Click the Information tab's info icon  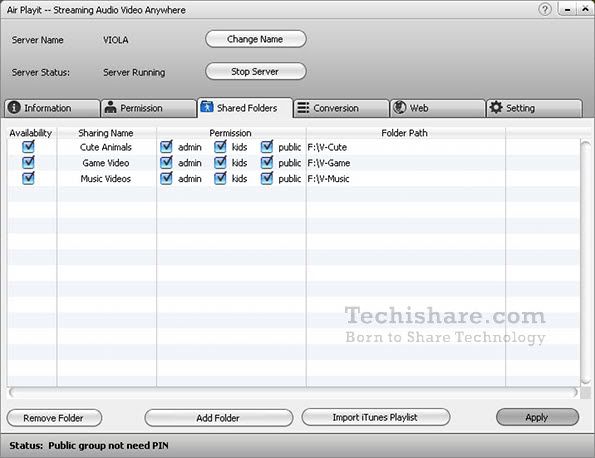(14, 107)
